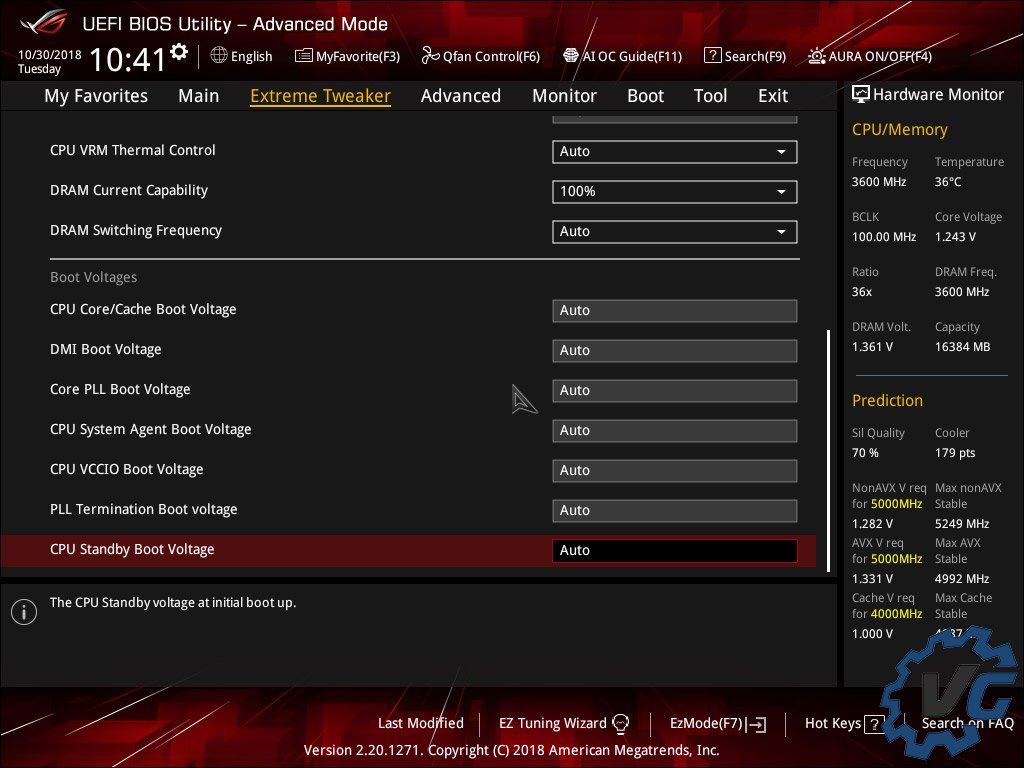
Task: Select PLL Termination Boot voltage label
Action: [x=144, y=509]
